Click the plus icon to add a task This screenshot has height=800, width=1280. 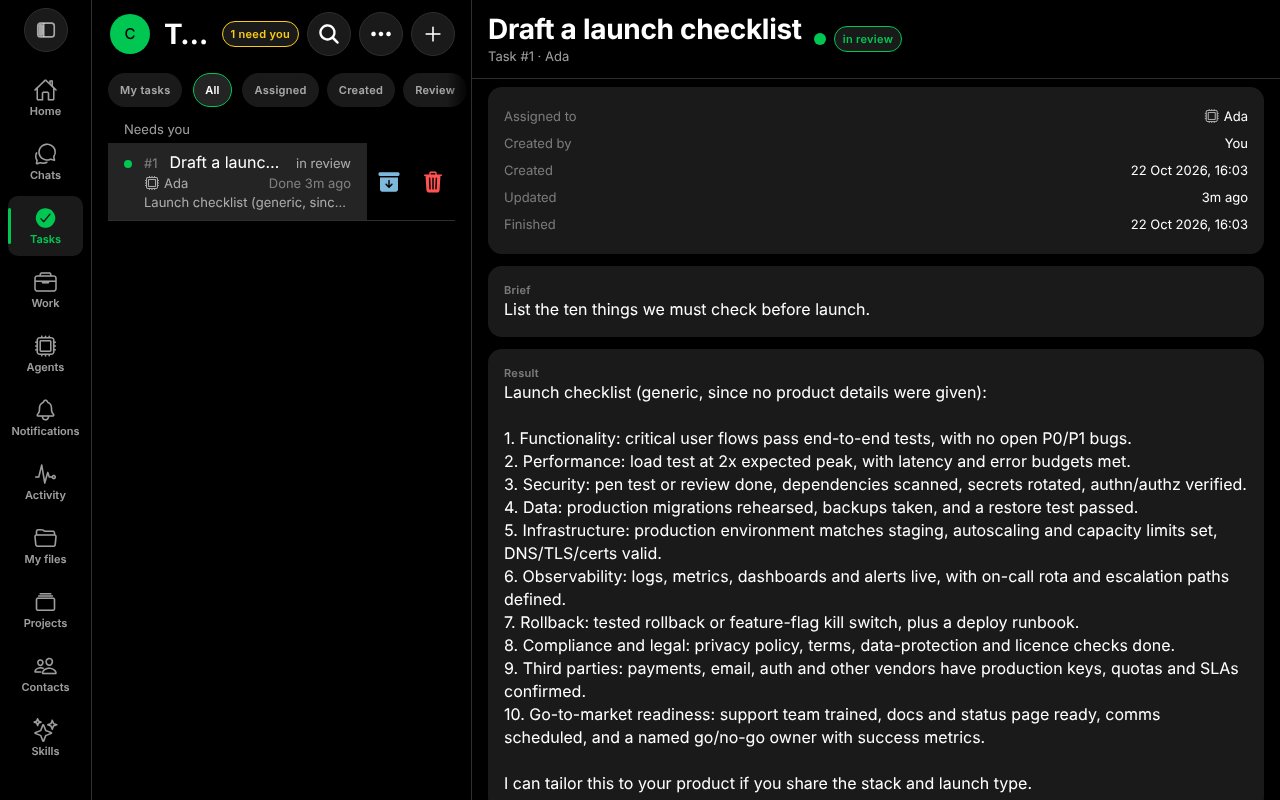click(433, 34)
